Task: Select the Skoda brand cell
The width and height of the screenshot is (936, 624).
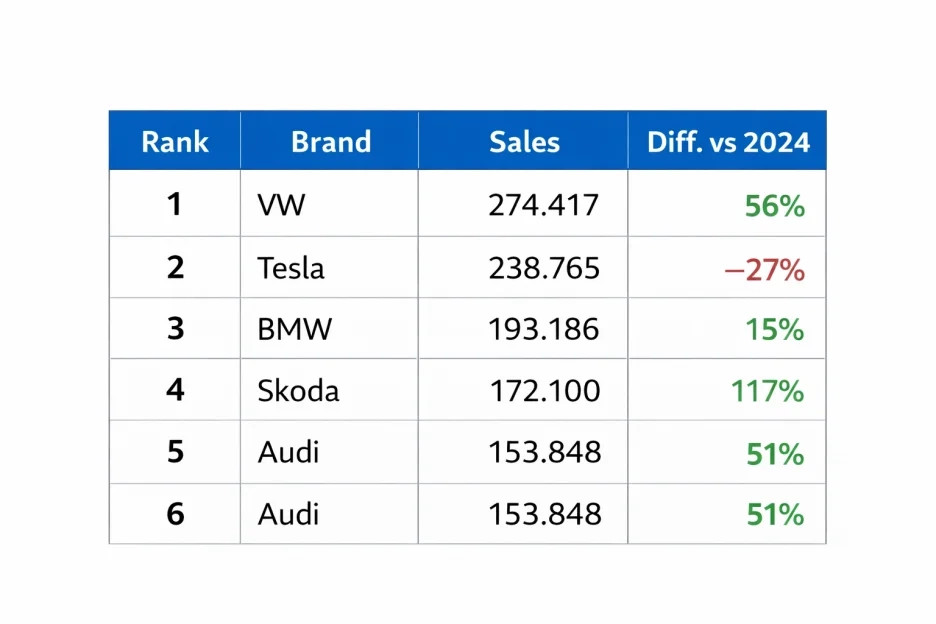Action: [298, 390]
